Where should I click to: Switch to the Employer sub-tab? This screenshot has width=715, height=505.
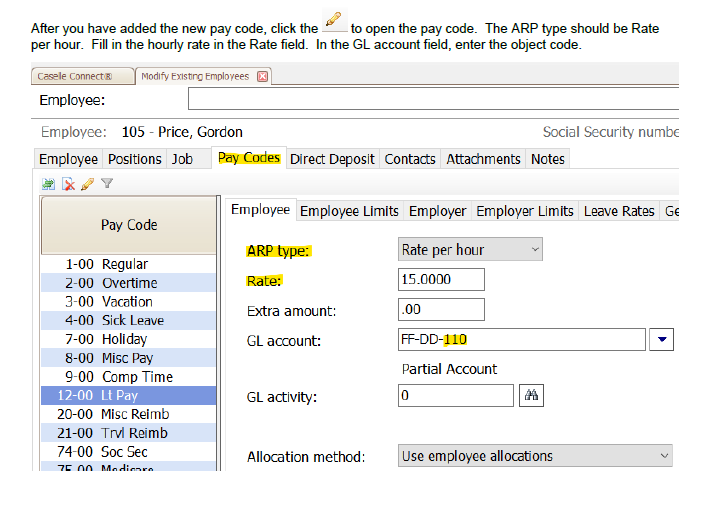(437, 211)
